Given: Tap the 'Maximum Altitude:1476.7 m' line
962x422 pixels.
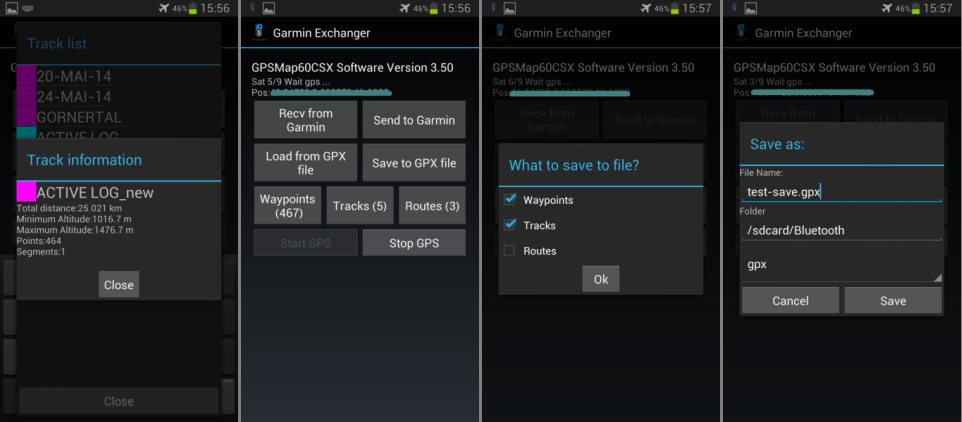Looking at the screenshot, I should point(75,230).
